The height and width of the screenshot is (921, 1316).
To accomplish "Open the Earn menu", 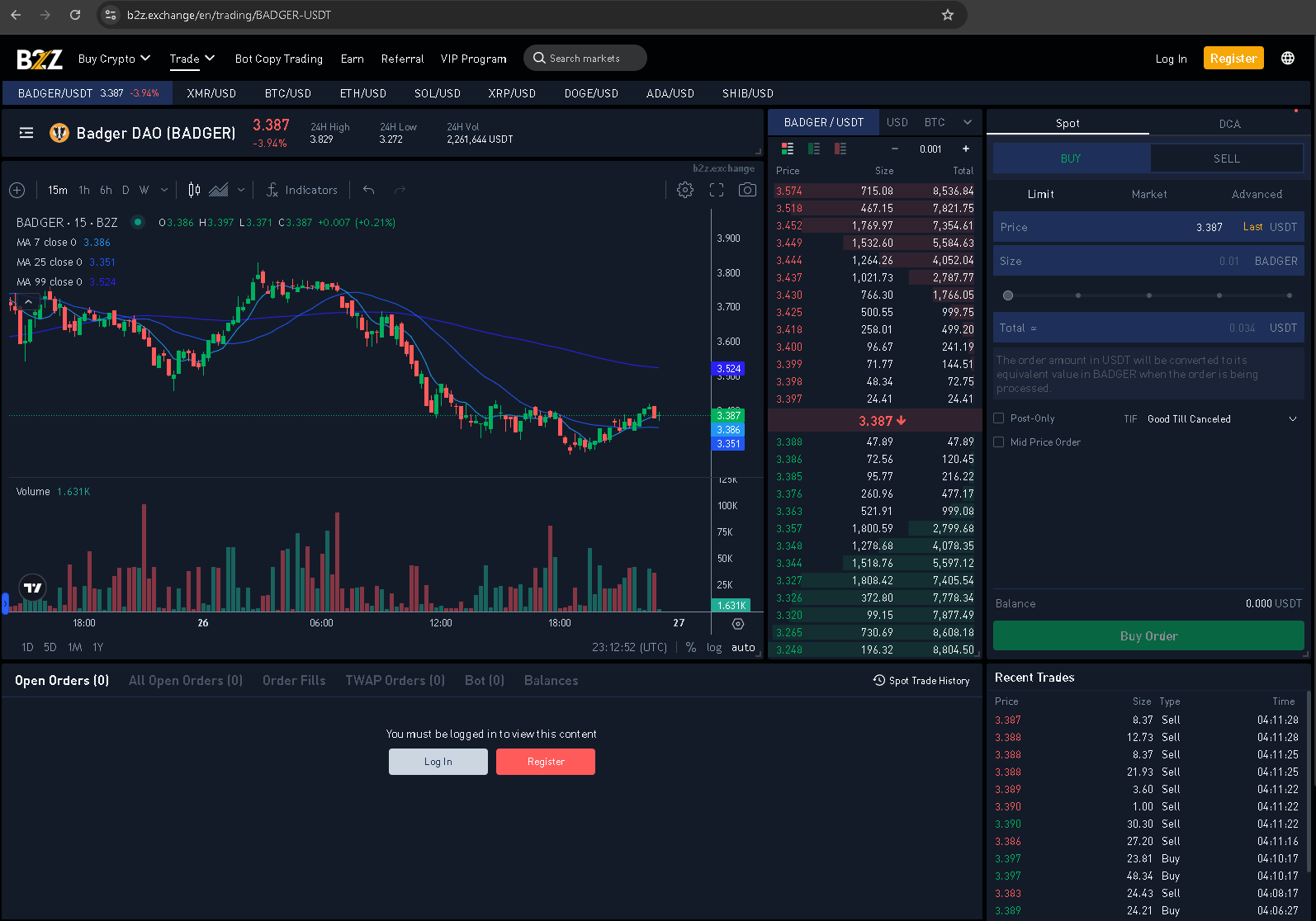I will (x=353, y=59).
